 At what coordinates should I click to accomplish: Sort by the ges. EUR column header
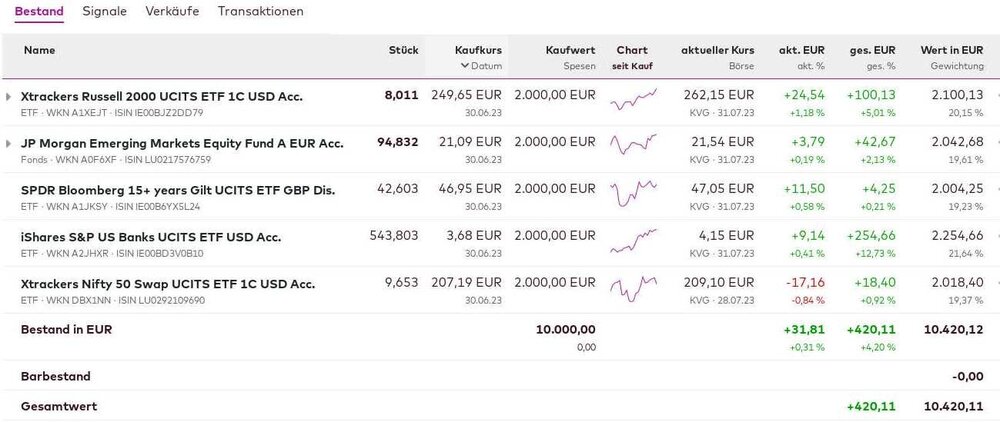[x=872, y=50]
